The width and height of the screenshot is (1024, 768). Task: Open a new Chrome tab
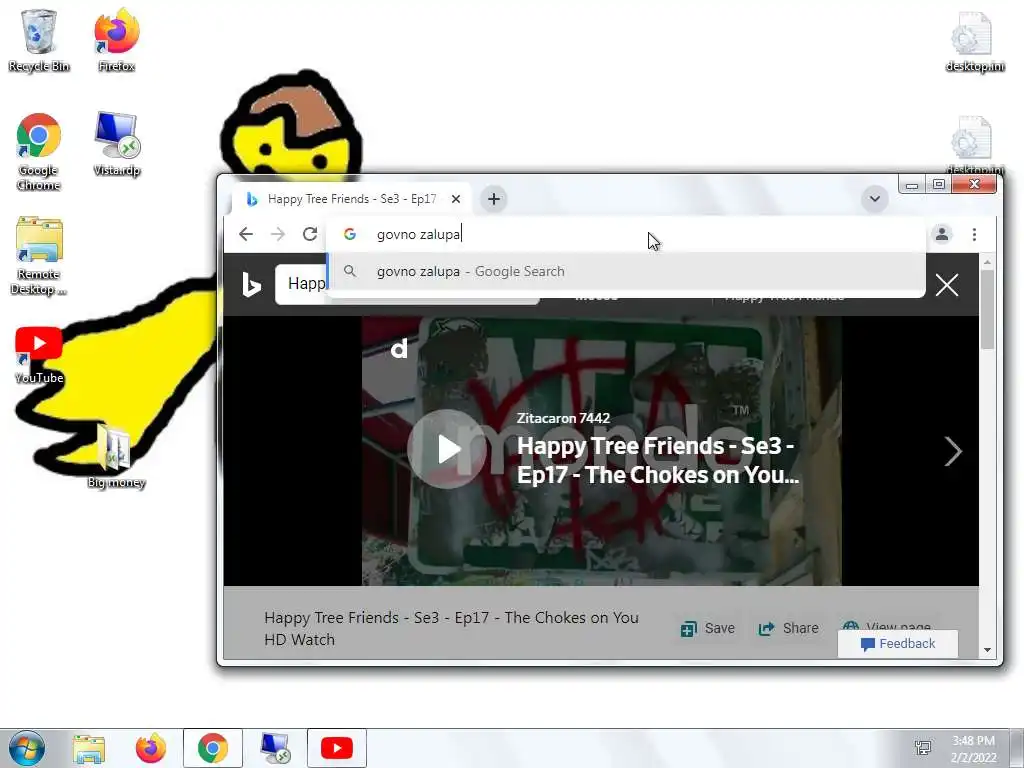point(494,199)
